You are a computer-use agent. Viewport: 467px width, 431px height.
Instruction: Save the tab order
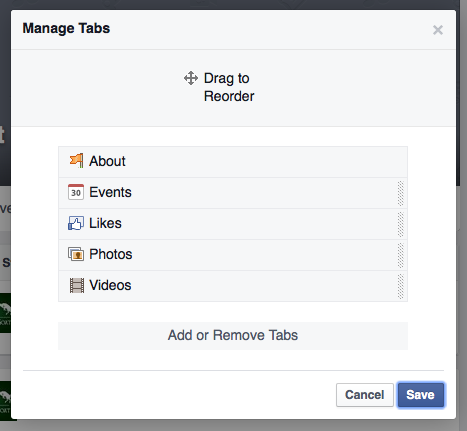coord(421,395)
